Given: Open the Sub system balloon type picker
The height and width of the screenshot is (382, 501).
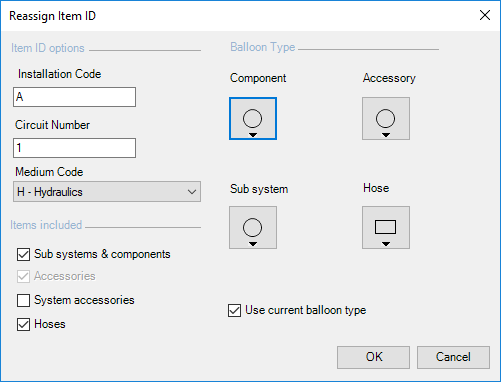Looking at the screenshot, I should click(x=253, y=227).
